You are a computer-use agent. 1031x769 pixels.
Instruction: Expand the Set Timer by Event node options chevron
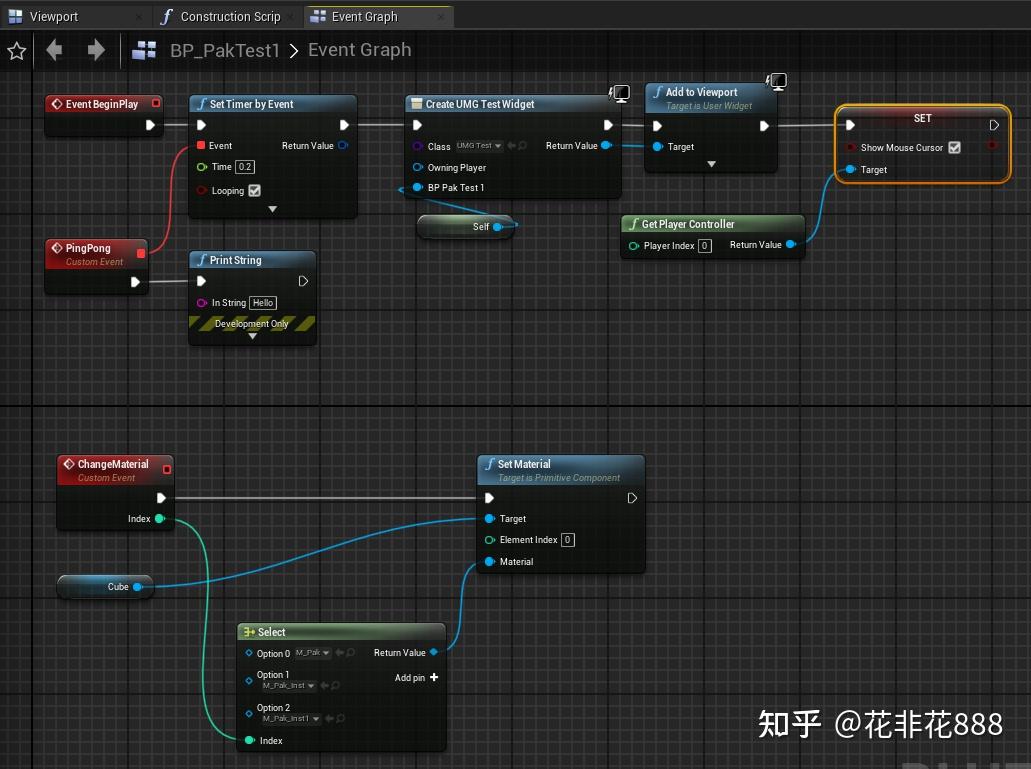pos(272,208)
